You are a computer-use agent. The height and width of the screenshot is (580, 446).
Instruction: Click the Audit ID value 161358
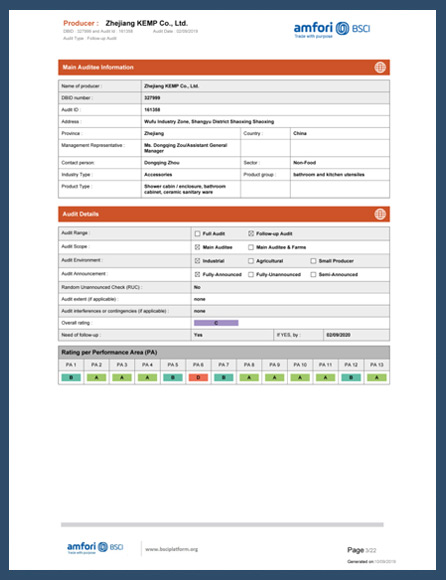(152, 110)
